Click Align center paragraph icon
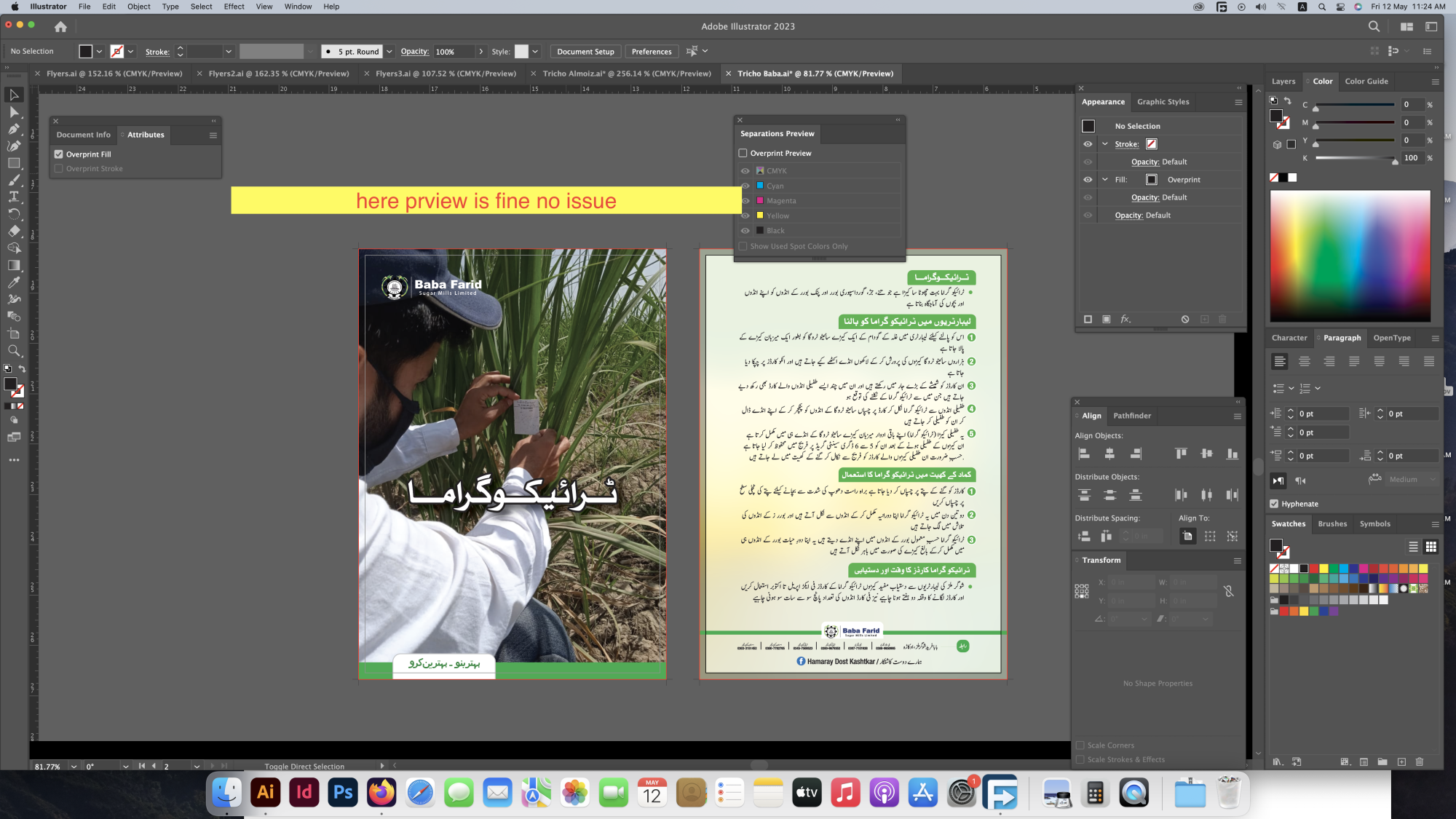Screen dimensions: 1456x819 coord(1305,361)
